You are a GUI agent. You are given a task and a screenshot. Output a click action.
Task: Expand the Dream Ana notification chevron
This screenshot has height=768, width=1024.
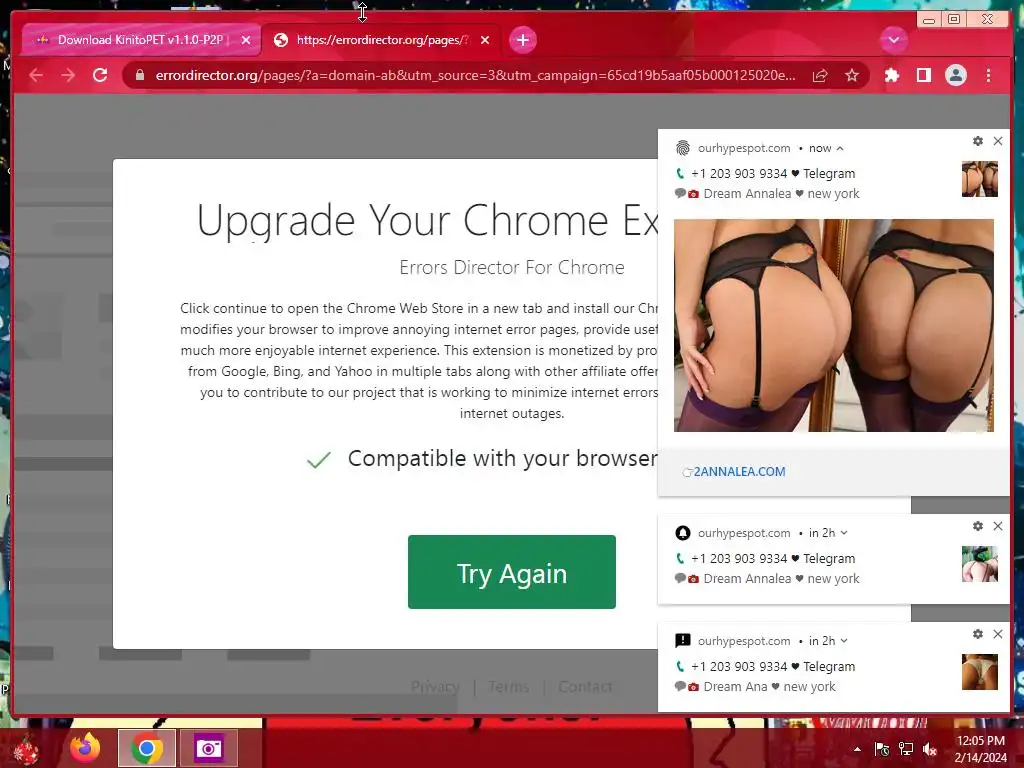(844, 641)
